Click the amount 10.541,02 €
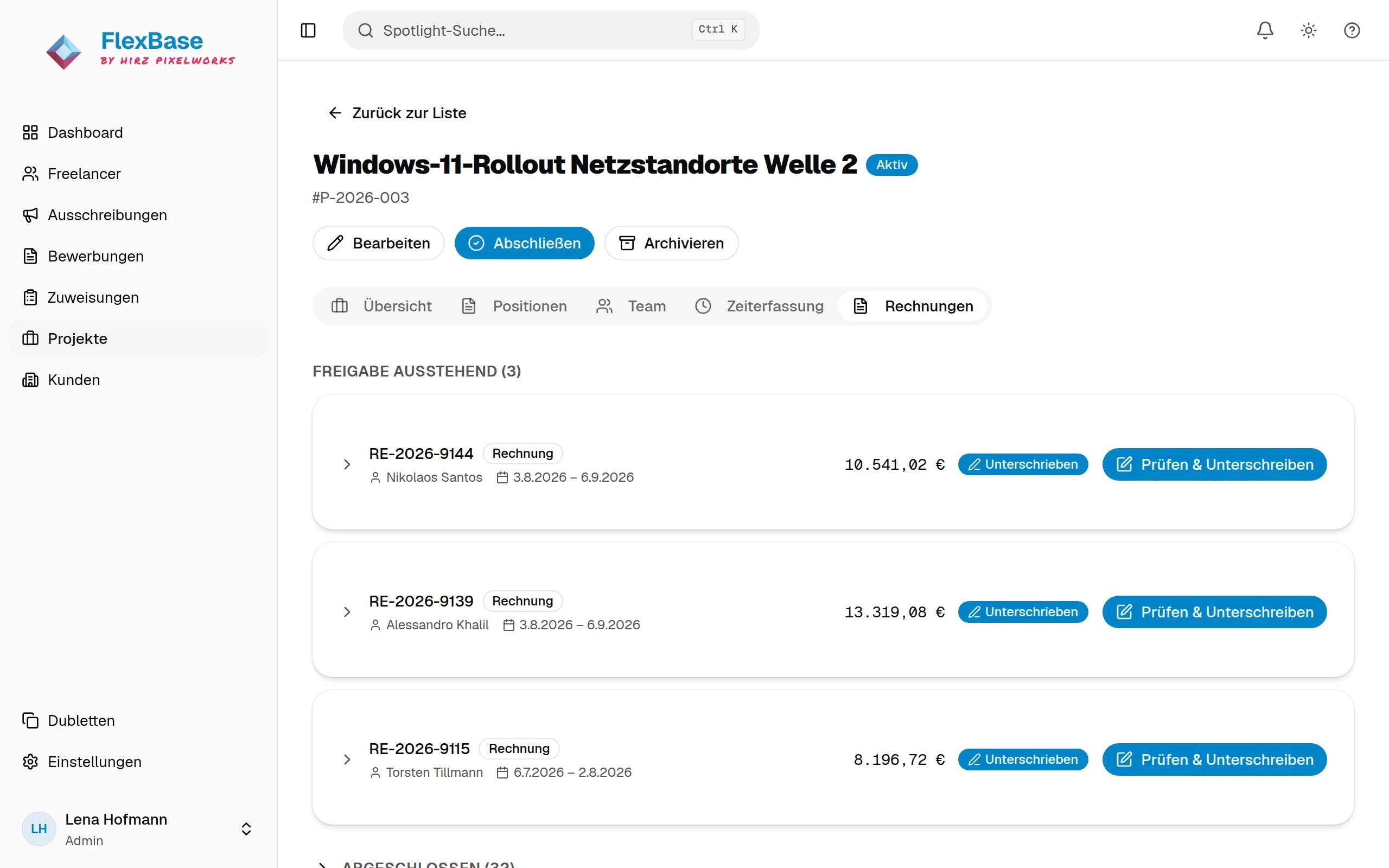The height and width of the screenshot is (868, 1389). (x=894, y=464)
